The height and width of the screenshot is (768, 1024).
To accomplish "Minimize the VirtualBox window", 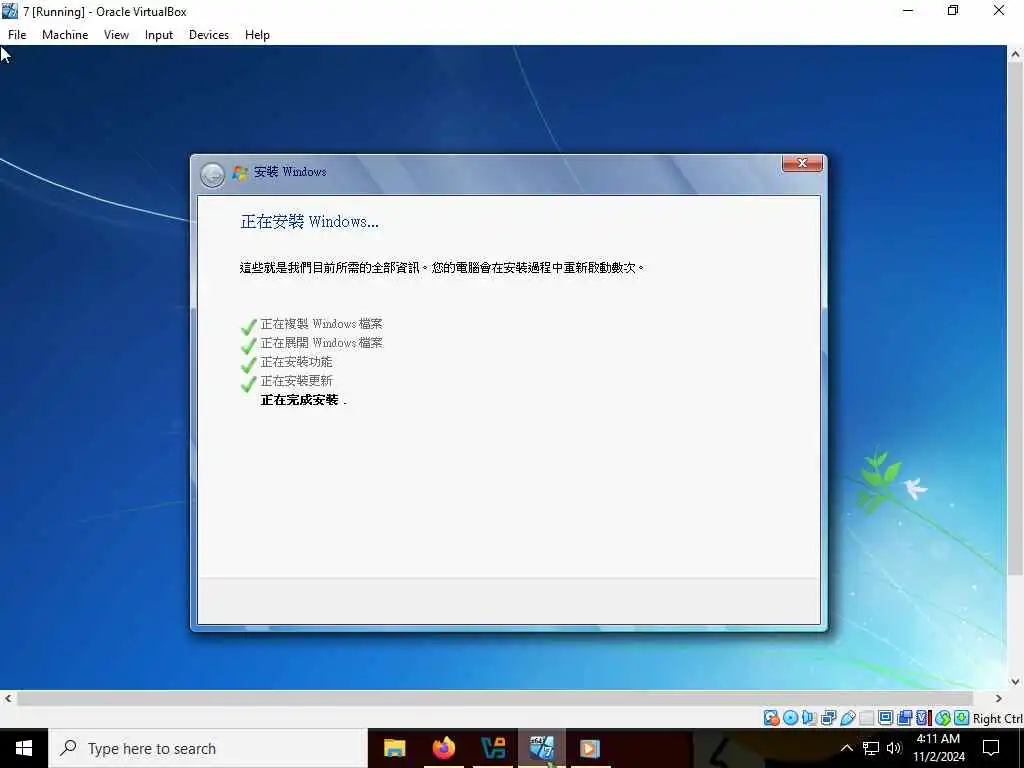I will coord(908,10).
